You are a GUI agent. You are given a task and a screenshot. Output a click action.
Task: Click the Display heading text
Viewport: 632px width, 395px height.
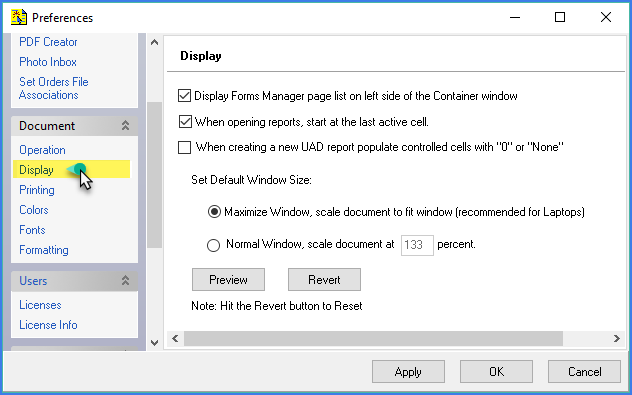tap(201, 56)
